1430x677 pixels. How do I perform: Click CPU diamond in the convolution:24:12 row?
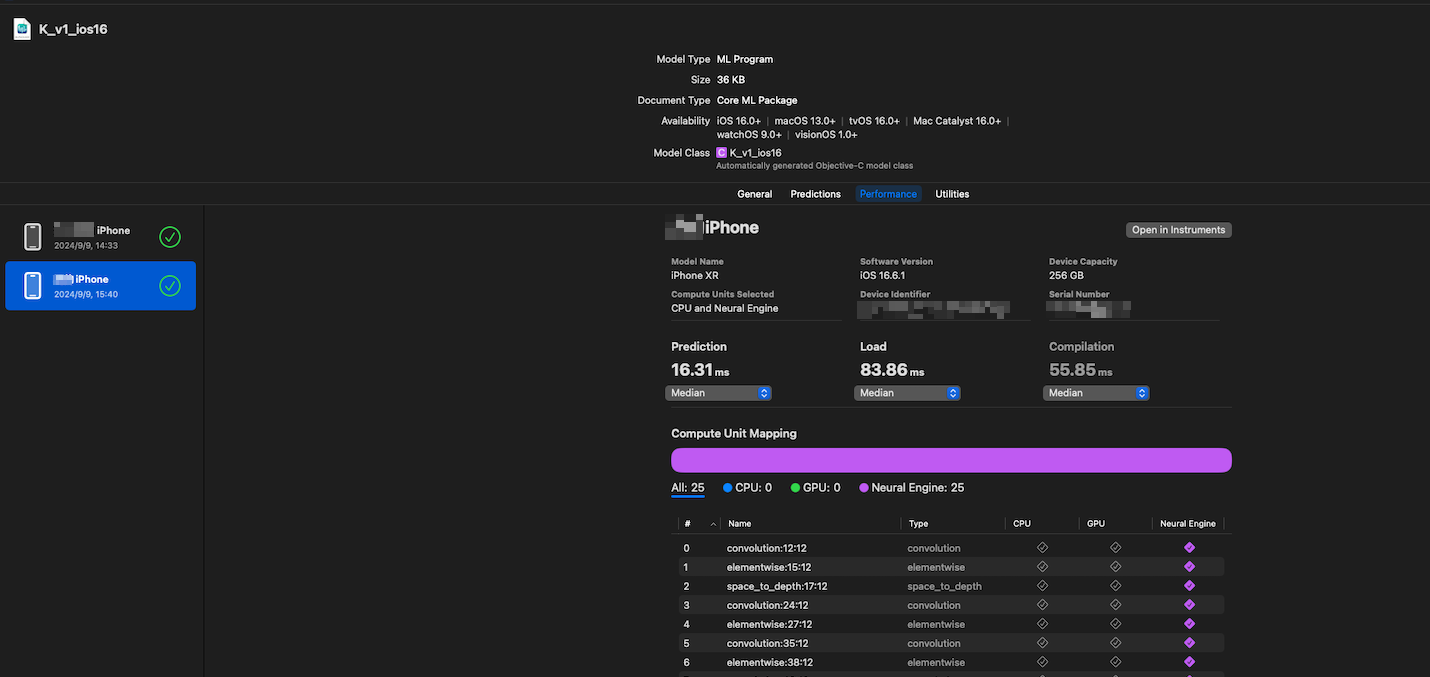[1042, 605]
